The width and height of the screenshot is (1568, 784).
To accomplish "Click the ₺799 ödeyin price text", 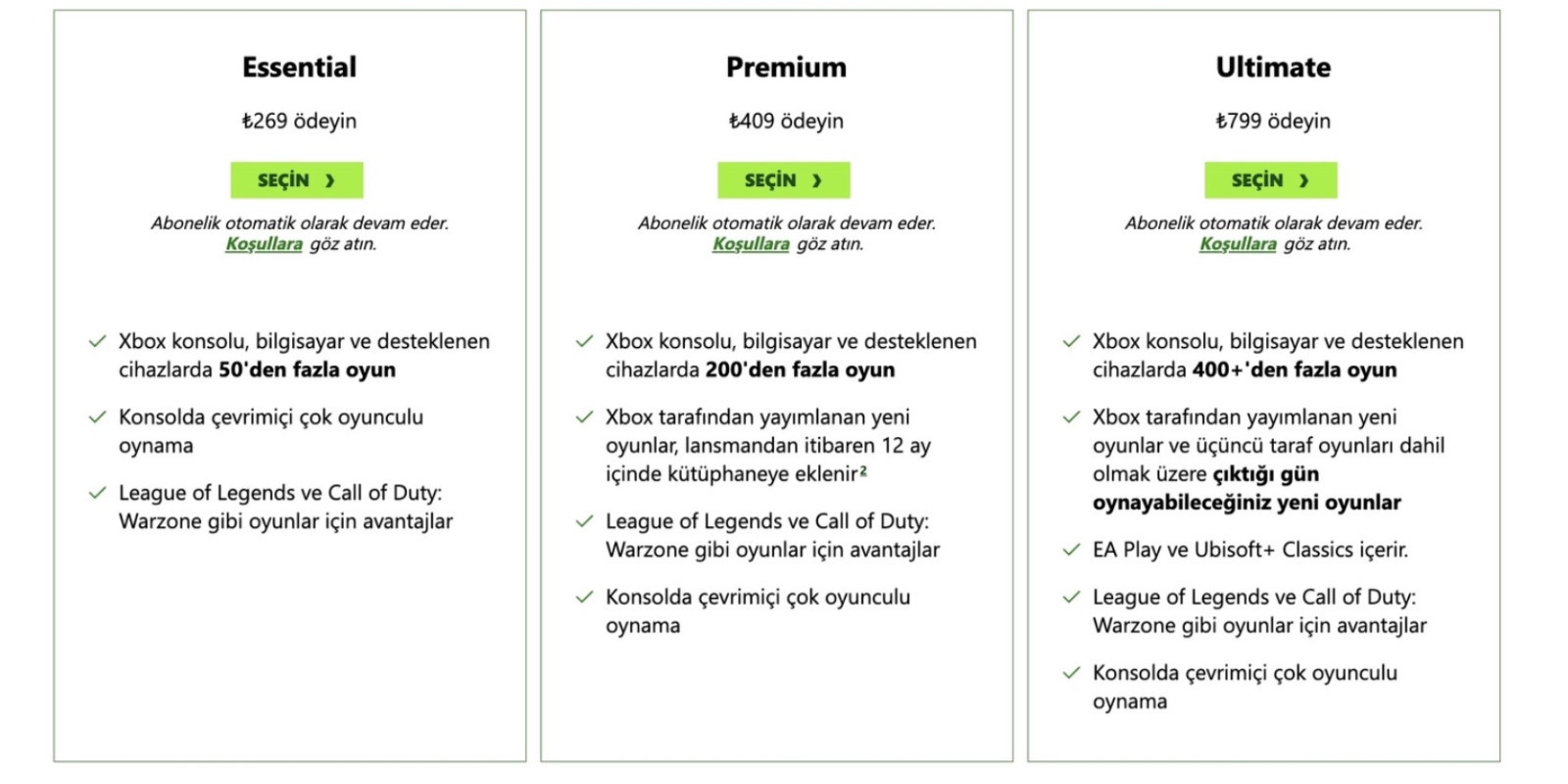I will tap(1273, 122).
